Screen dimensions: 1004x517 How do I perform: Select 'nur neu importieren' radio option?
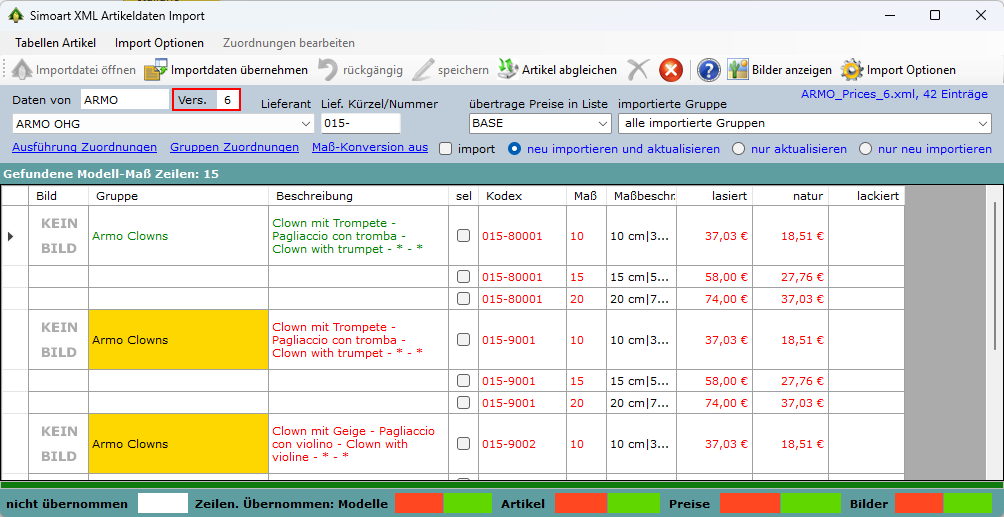point(865,149)
